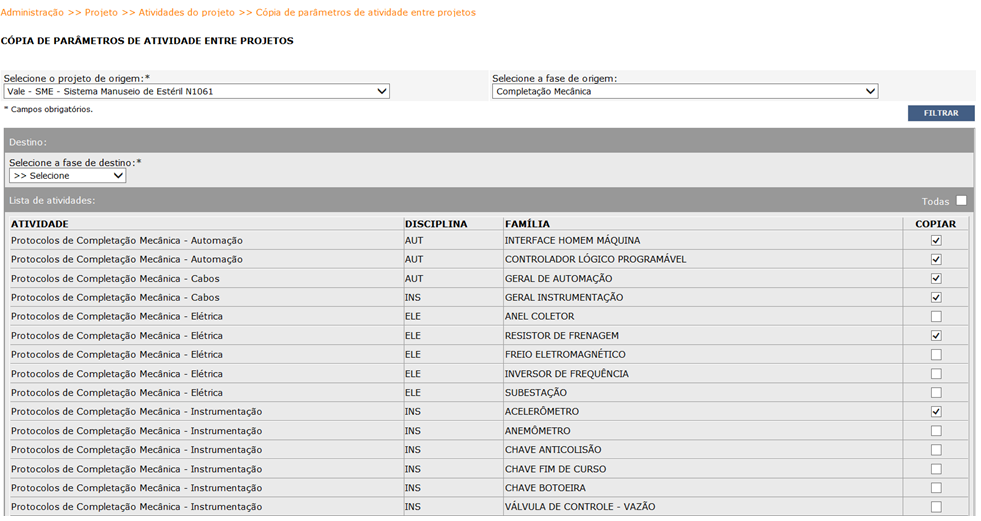Check copy for INVERSOR DE FREQUÊNCIA

click(x=936, y=374)
